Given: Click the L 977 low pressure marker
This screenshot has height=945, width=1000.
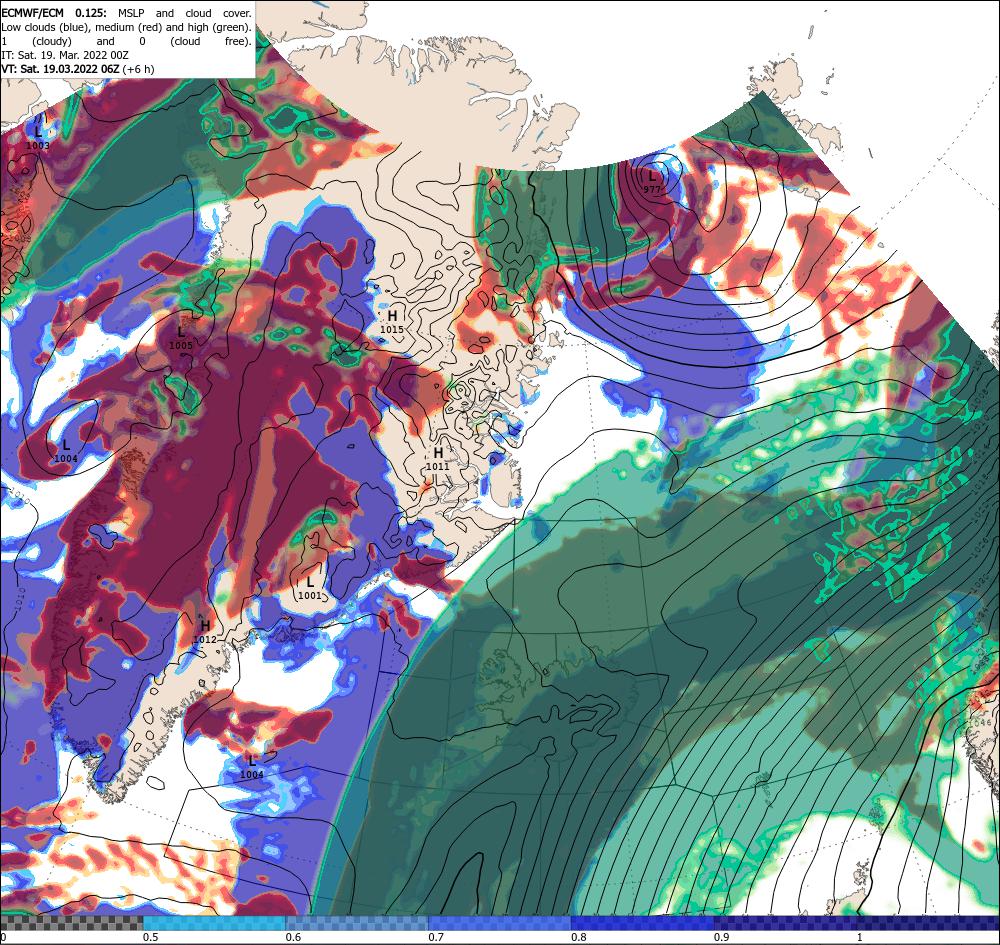Looking at the screenshot, I should coord(651,181).
